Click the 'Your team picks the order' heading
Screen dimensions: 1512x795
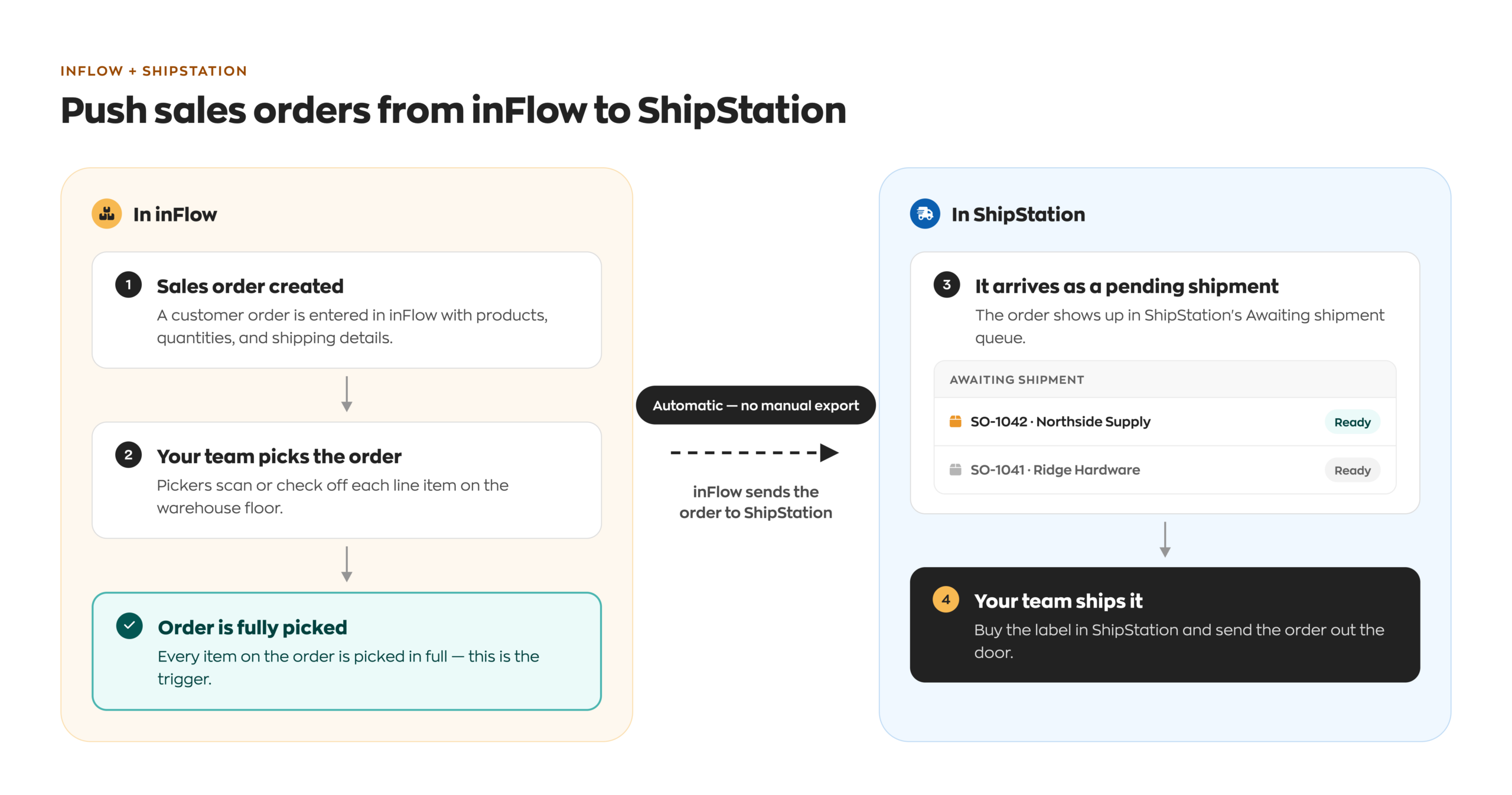279,456
